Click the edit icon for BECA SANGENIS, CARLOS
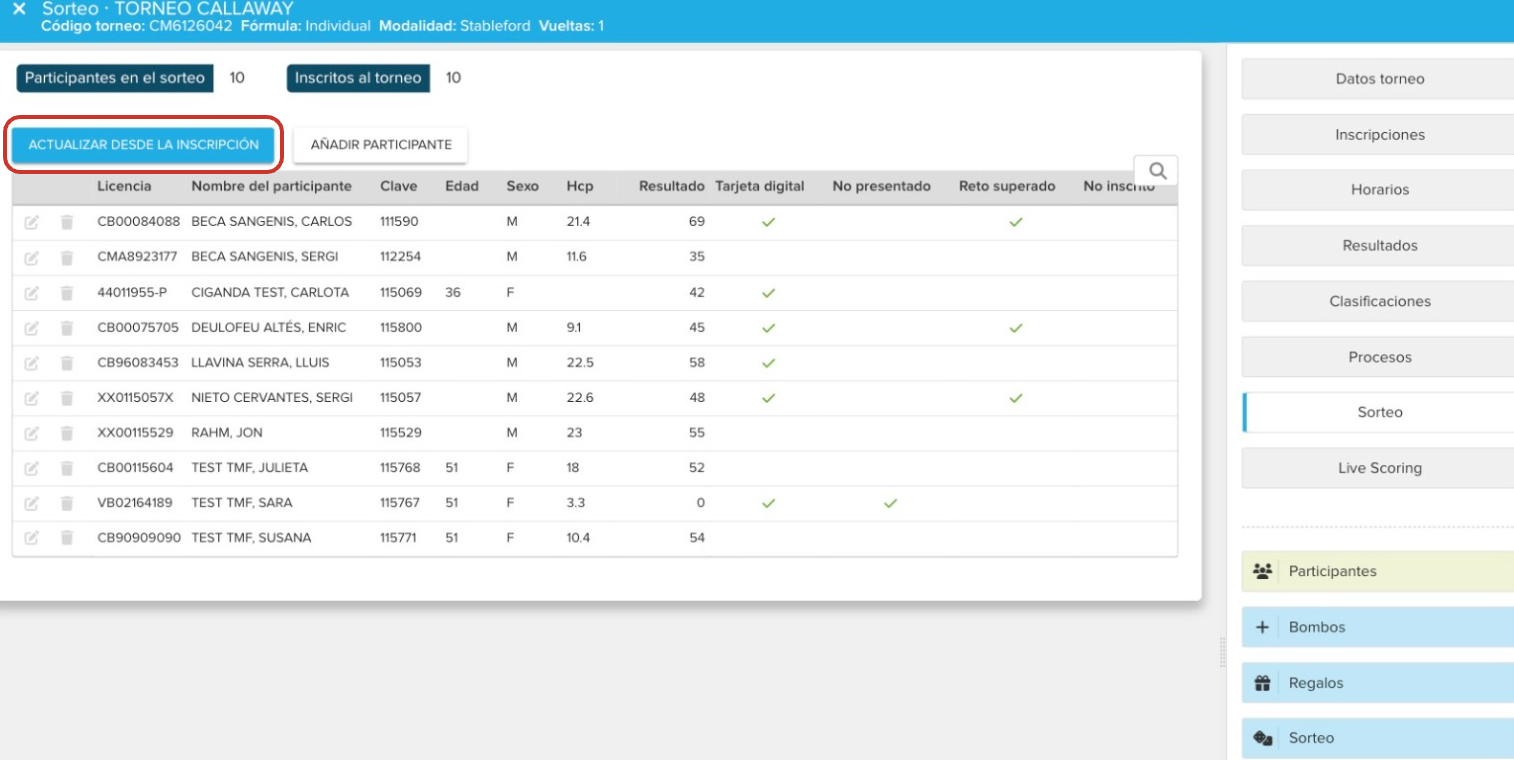This screenshot has width=1514, height=760. [31, 222]
